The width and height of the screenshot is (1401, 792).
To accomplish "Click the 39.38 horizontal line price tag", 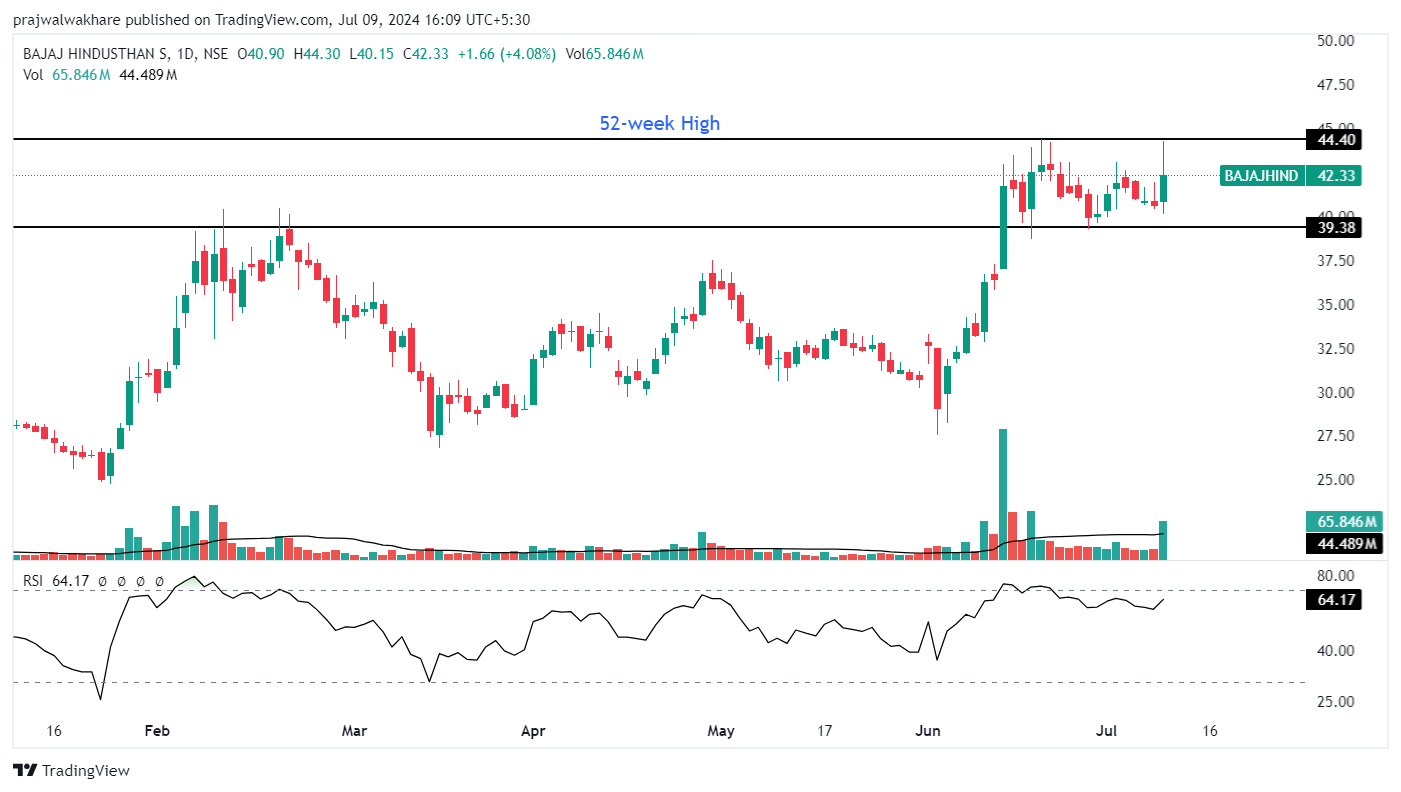I will [1335, 228].
